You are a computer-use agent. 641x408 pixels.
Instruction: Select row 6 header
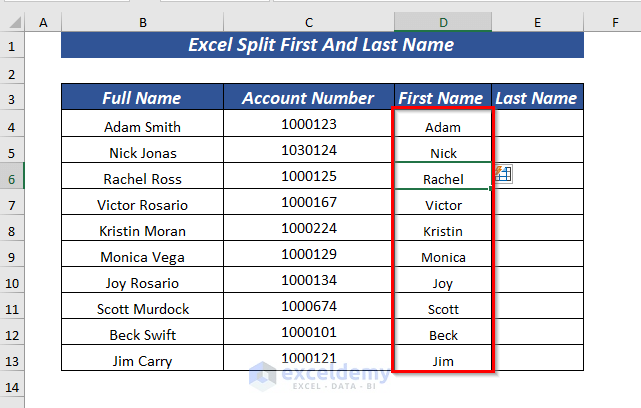tap(12, 178)
